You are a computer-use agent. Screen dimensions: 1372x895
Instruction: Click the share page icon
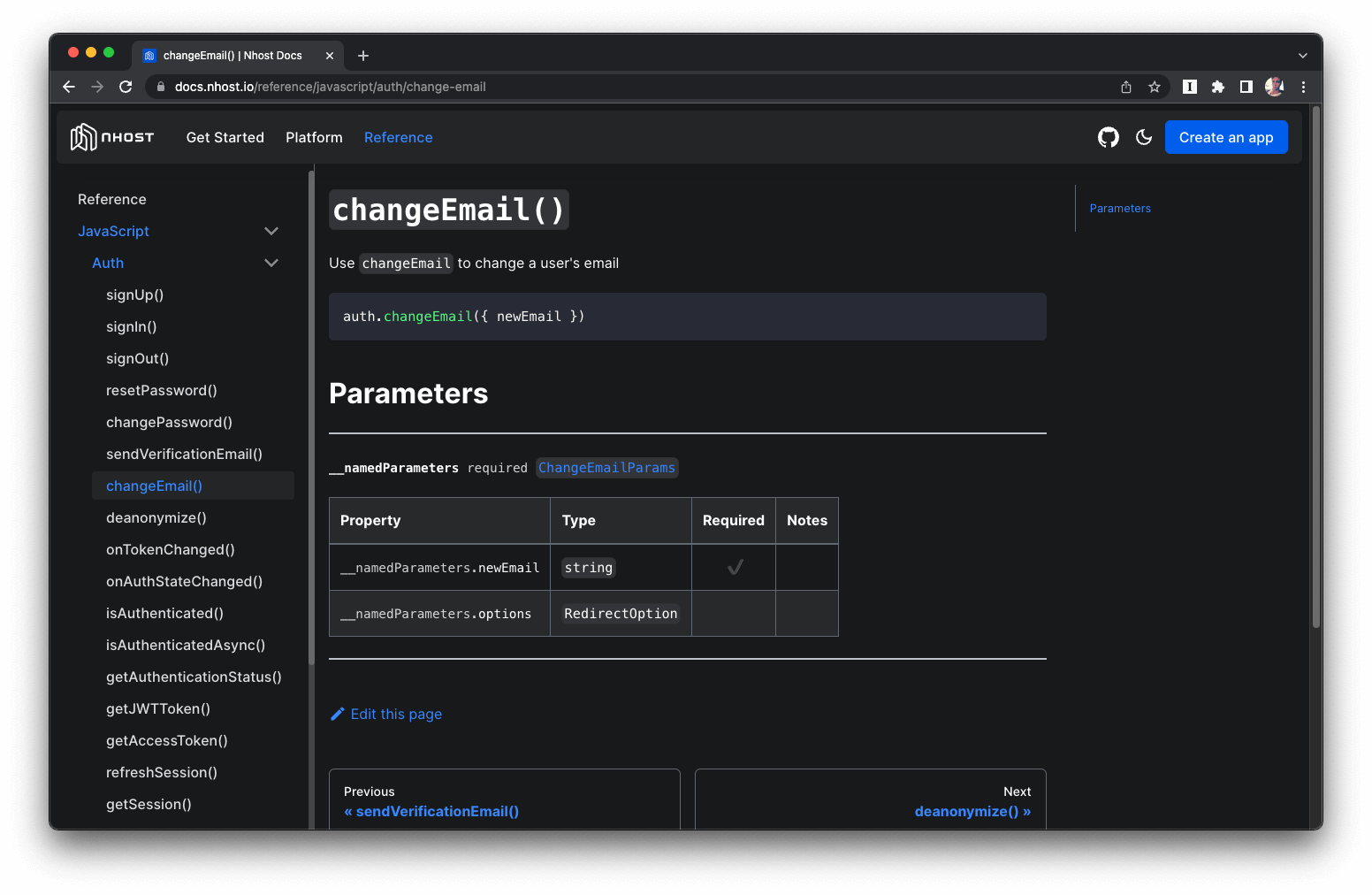click(x=1126, y=87)
